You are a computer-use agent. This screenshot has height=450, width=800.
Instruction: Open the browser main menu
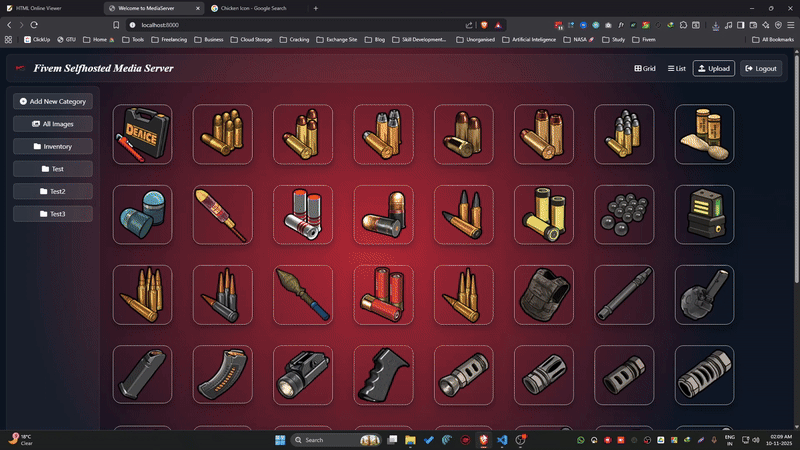[x=790, y=25]
